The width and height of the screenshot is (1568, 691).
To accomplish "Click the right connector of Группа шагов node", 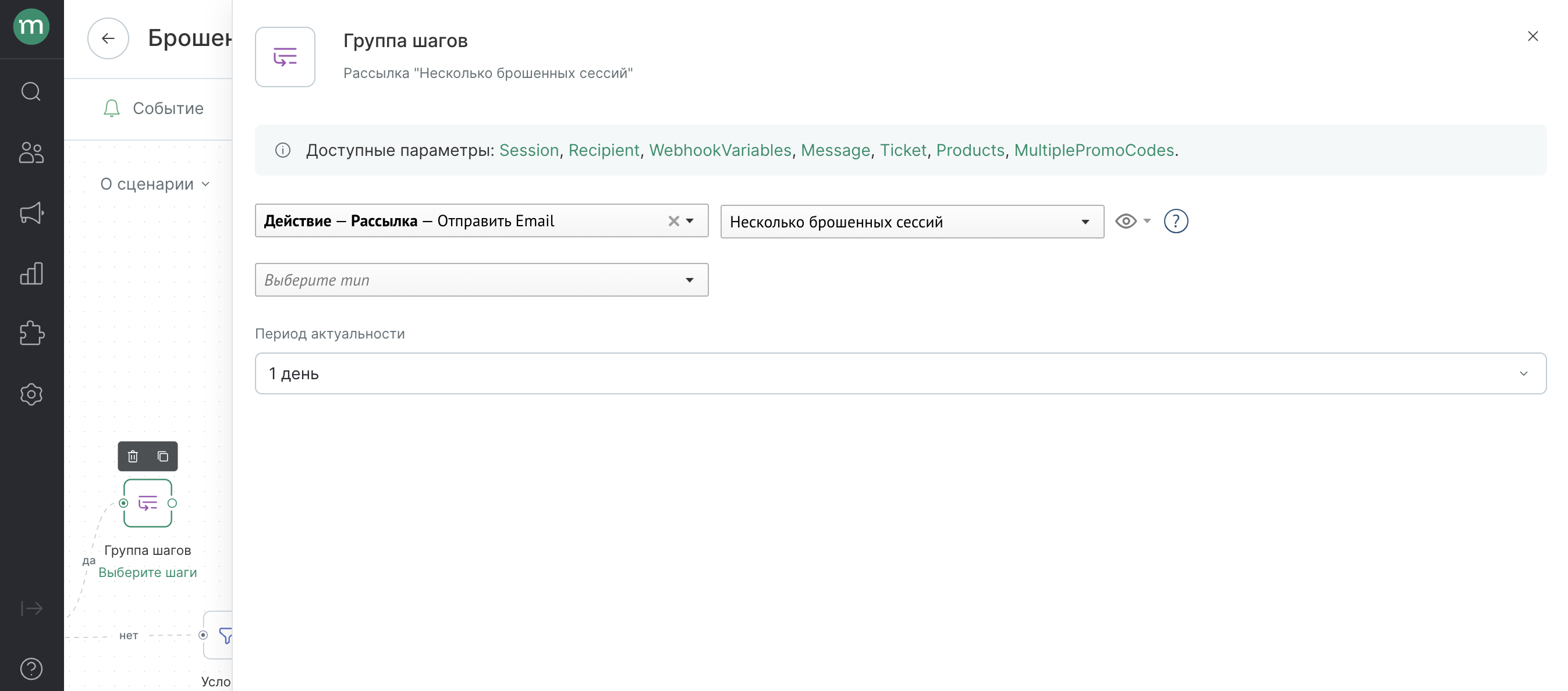I will (x=172, y=503).
